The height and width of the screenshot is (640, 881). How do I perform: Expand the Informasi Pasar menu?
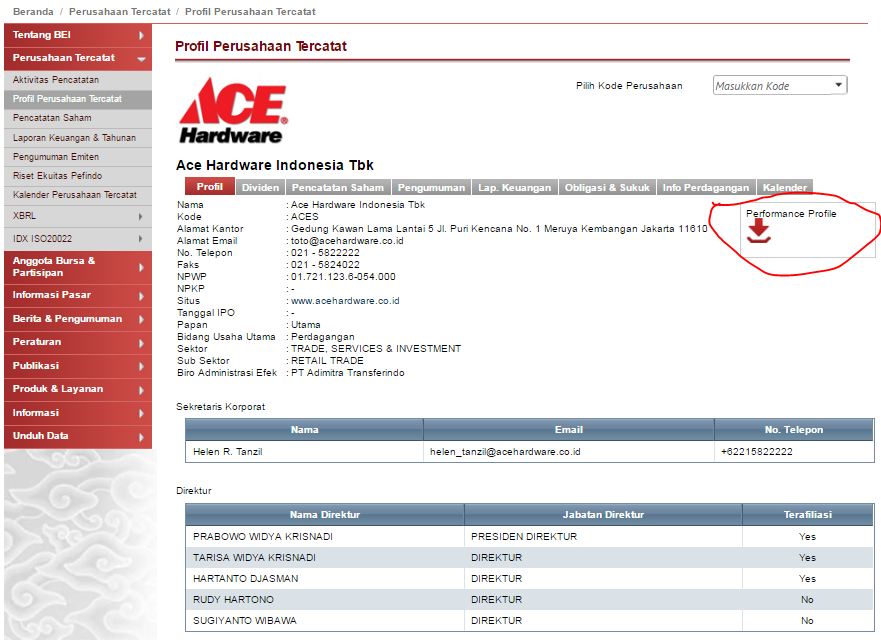(78, 295)
